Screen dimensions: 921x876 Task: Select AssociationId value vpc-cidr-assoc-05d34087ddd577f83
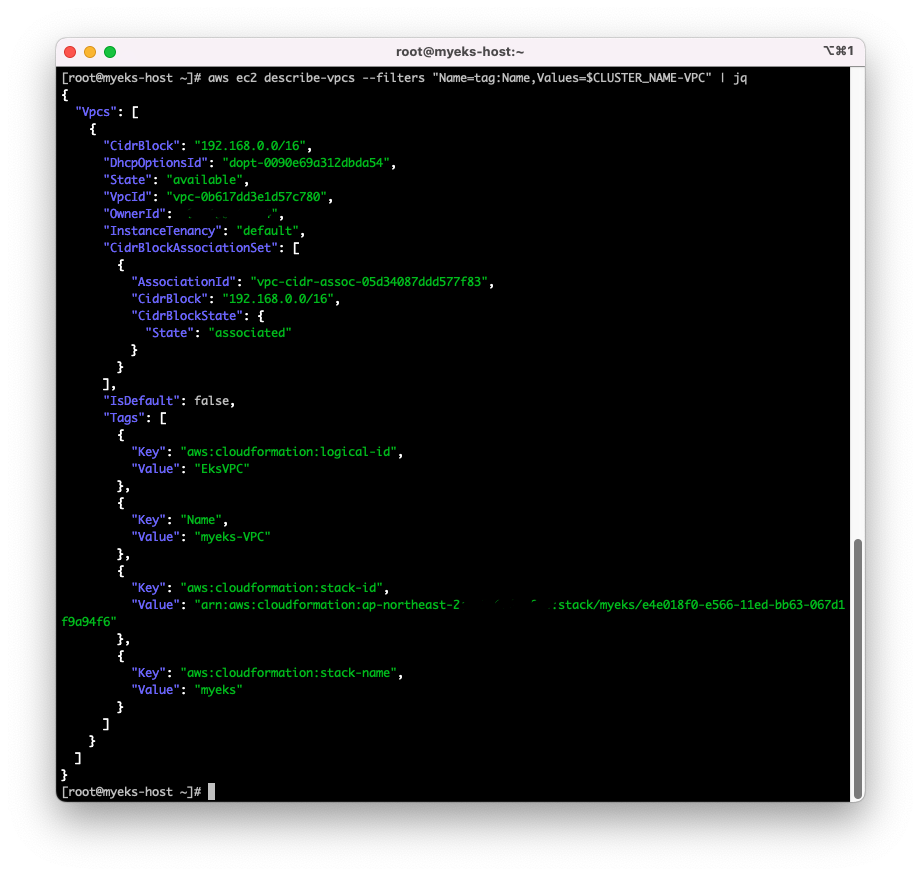369,282
